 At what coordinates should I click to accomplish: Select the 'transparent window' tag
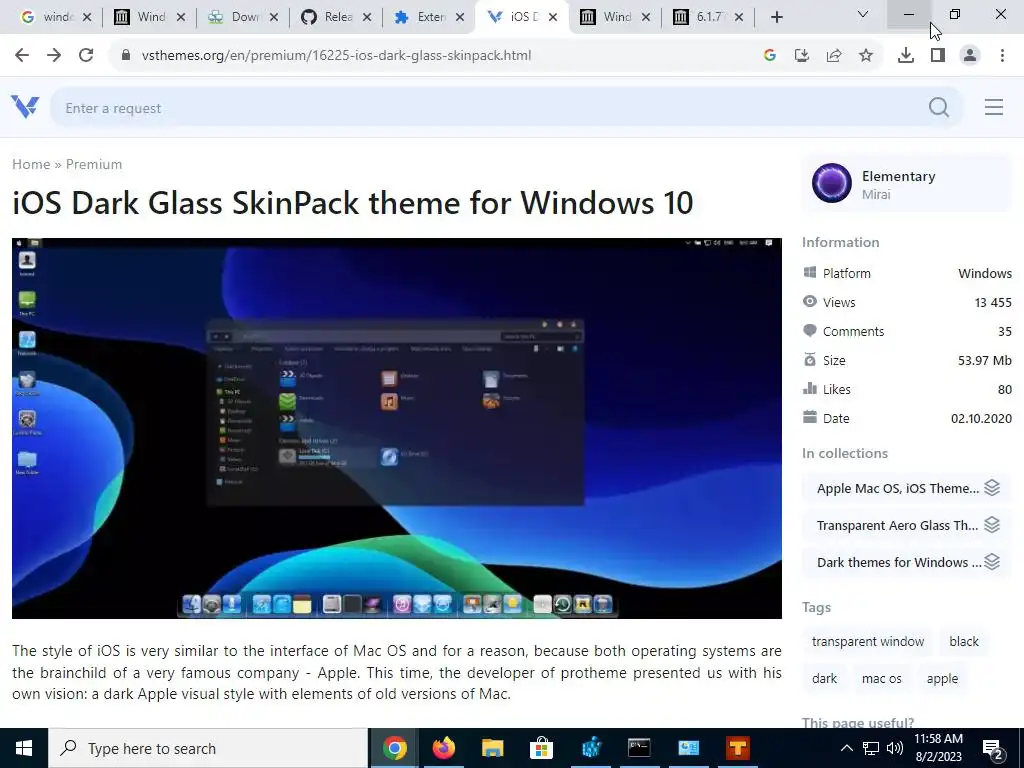(x=867, y=641)
